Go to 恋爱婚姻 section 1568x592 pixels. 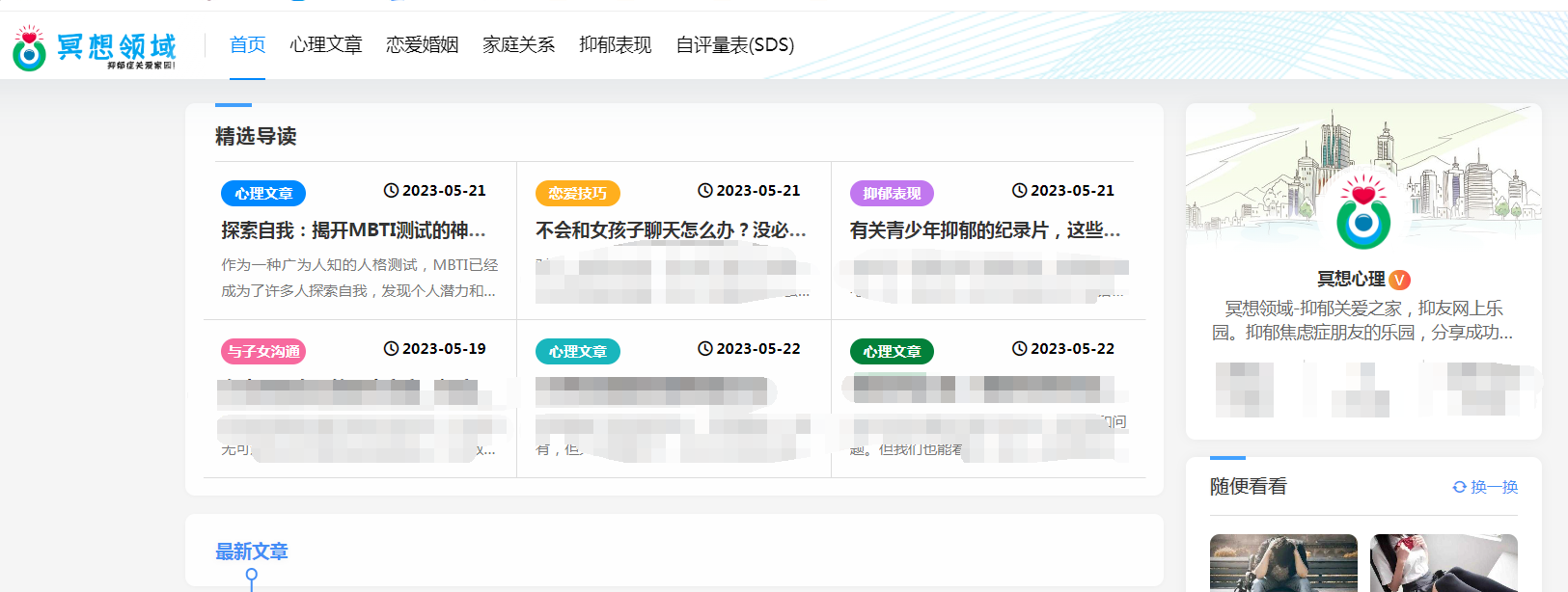(423, 44)
